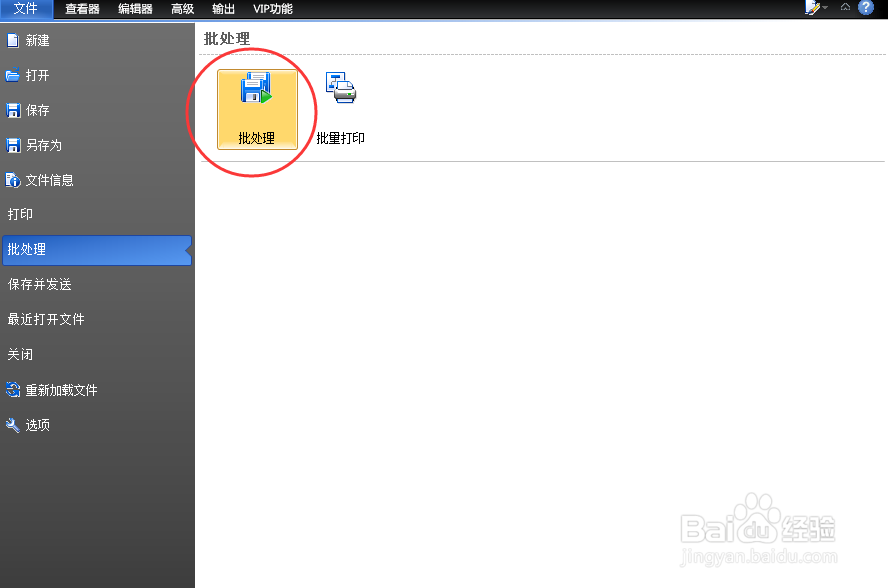Expand the dropdown arrow beside the pen icon
Screen dimensions: 888x588
tap(824, 8)
